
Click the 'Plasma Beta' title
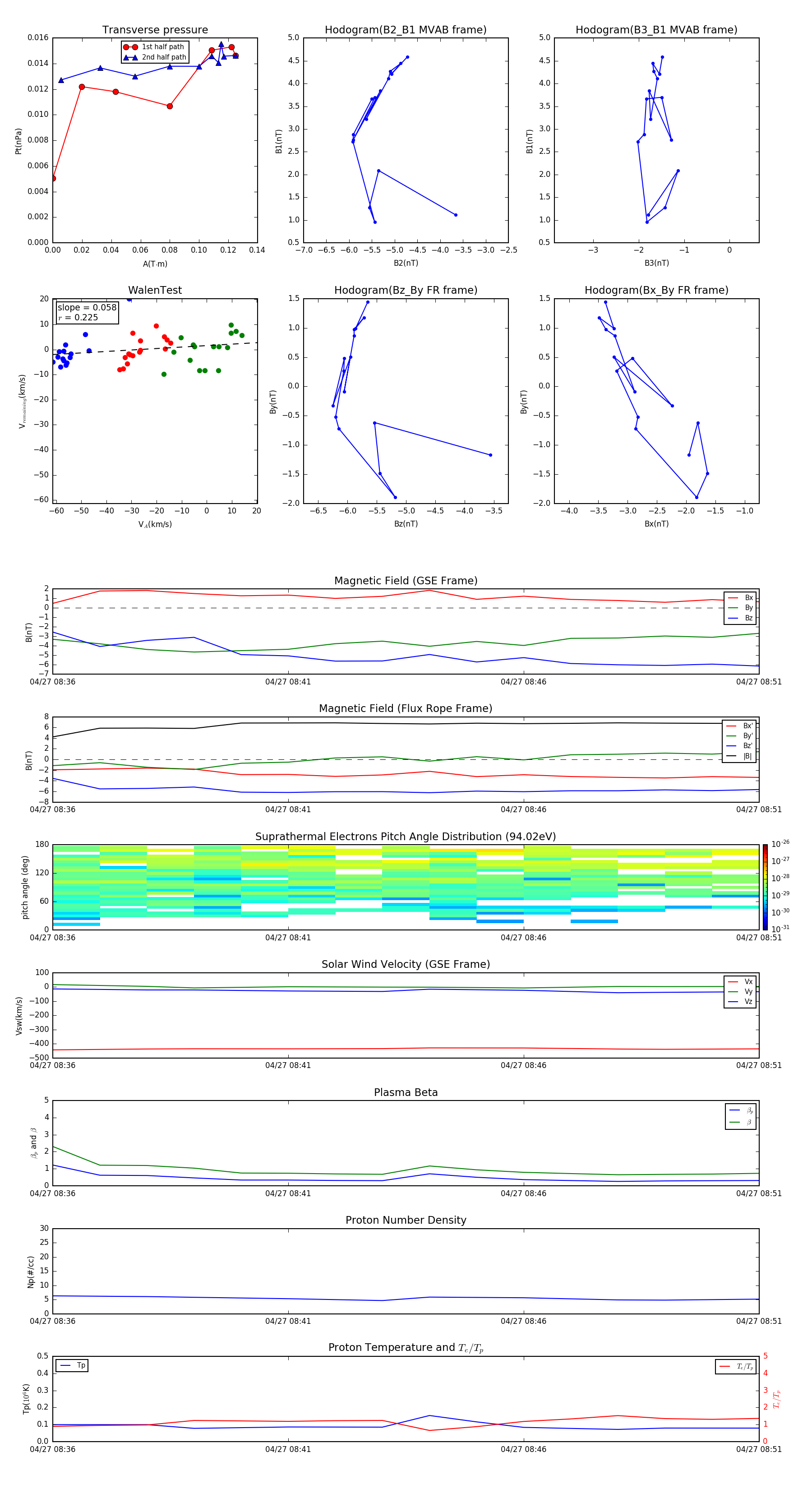(406, 1092)
